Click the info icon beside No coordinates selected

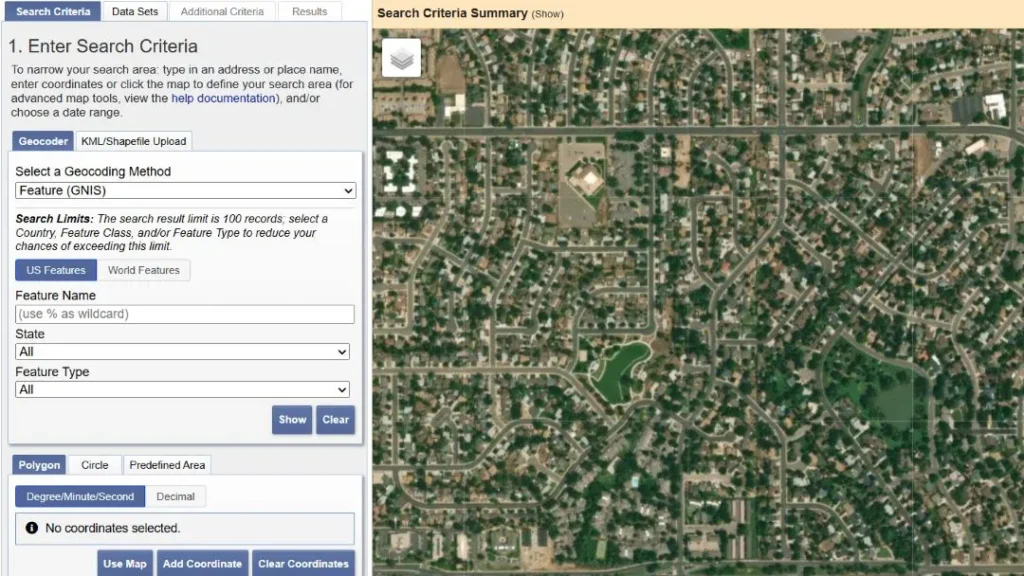pyautogui.click(x=31, y=528)
